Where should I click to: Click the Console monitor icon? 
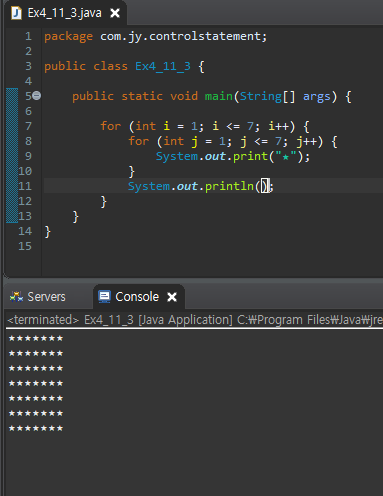[105, 297]
